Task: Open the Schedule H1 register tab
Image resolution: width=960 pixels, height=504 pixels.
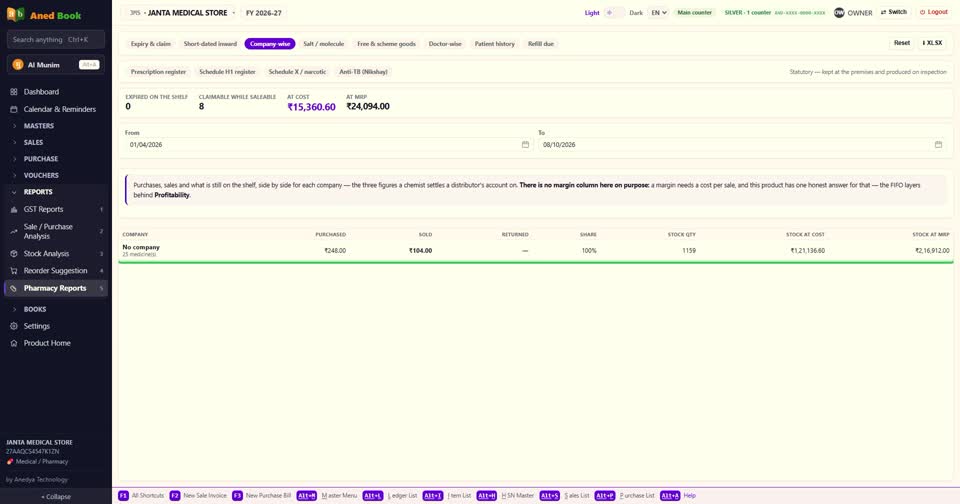Action: point(227,72)
